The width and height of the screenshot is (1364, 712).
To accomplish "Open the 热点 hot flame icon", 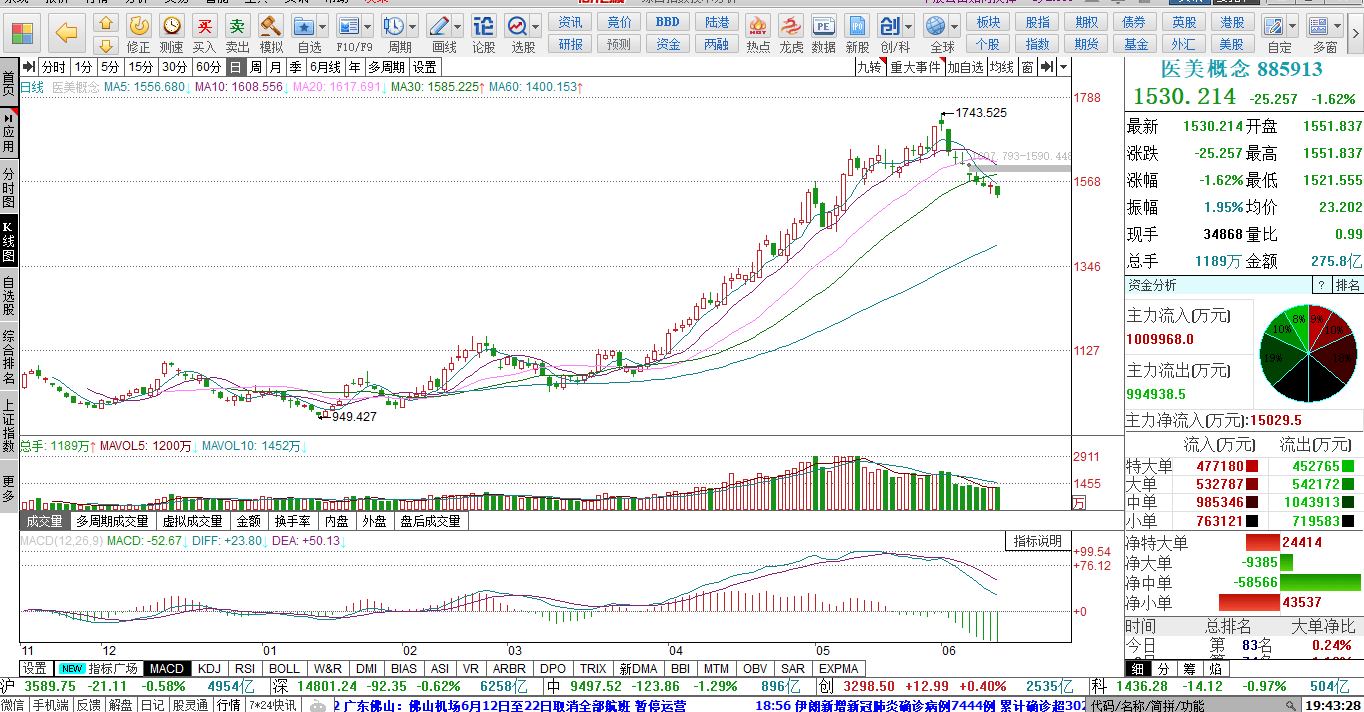I will (x=758, y=33).
